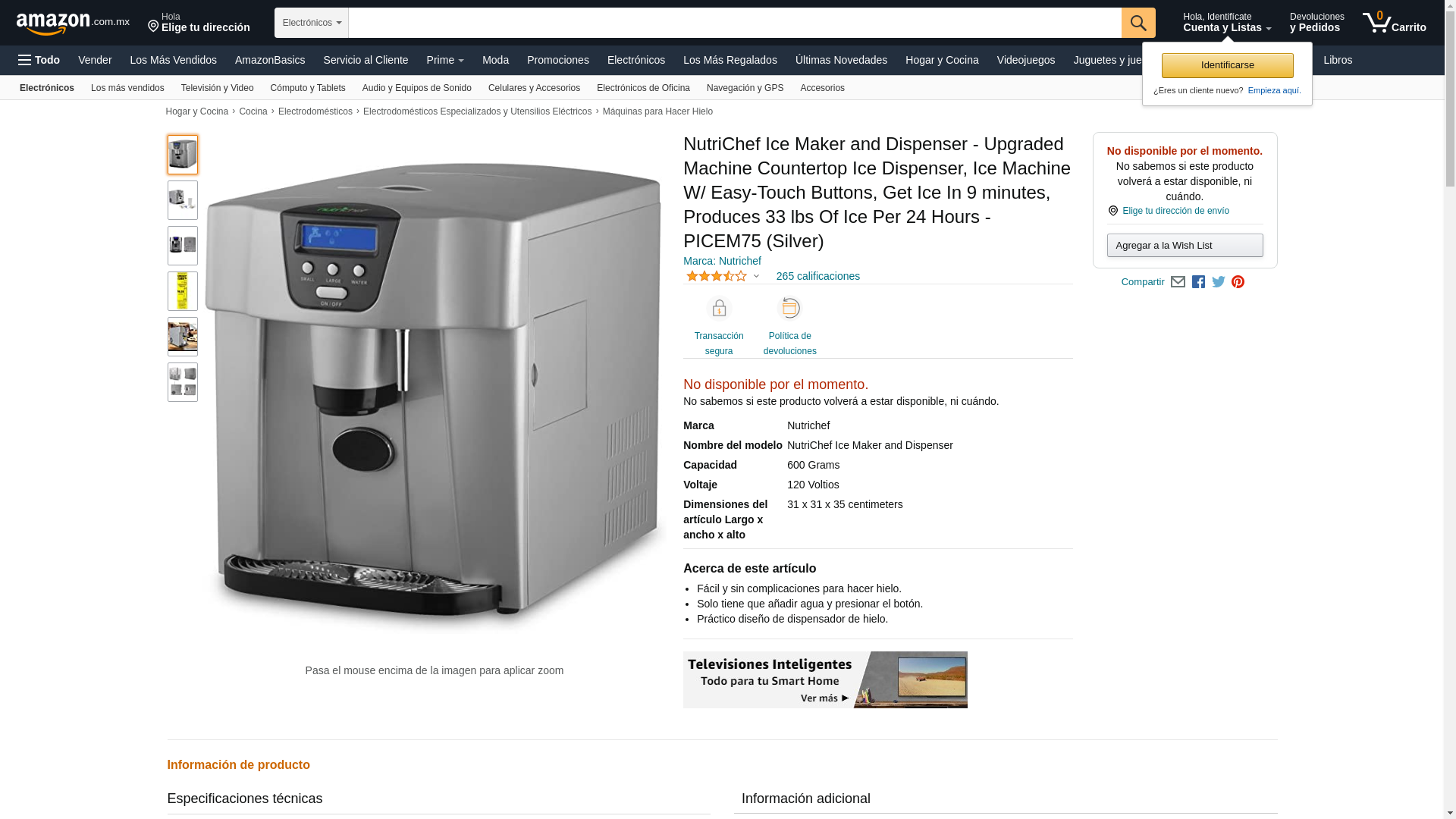
Task: Select Celulares y Accesorios subcategory tab
Action: click(534, 88)
